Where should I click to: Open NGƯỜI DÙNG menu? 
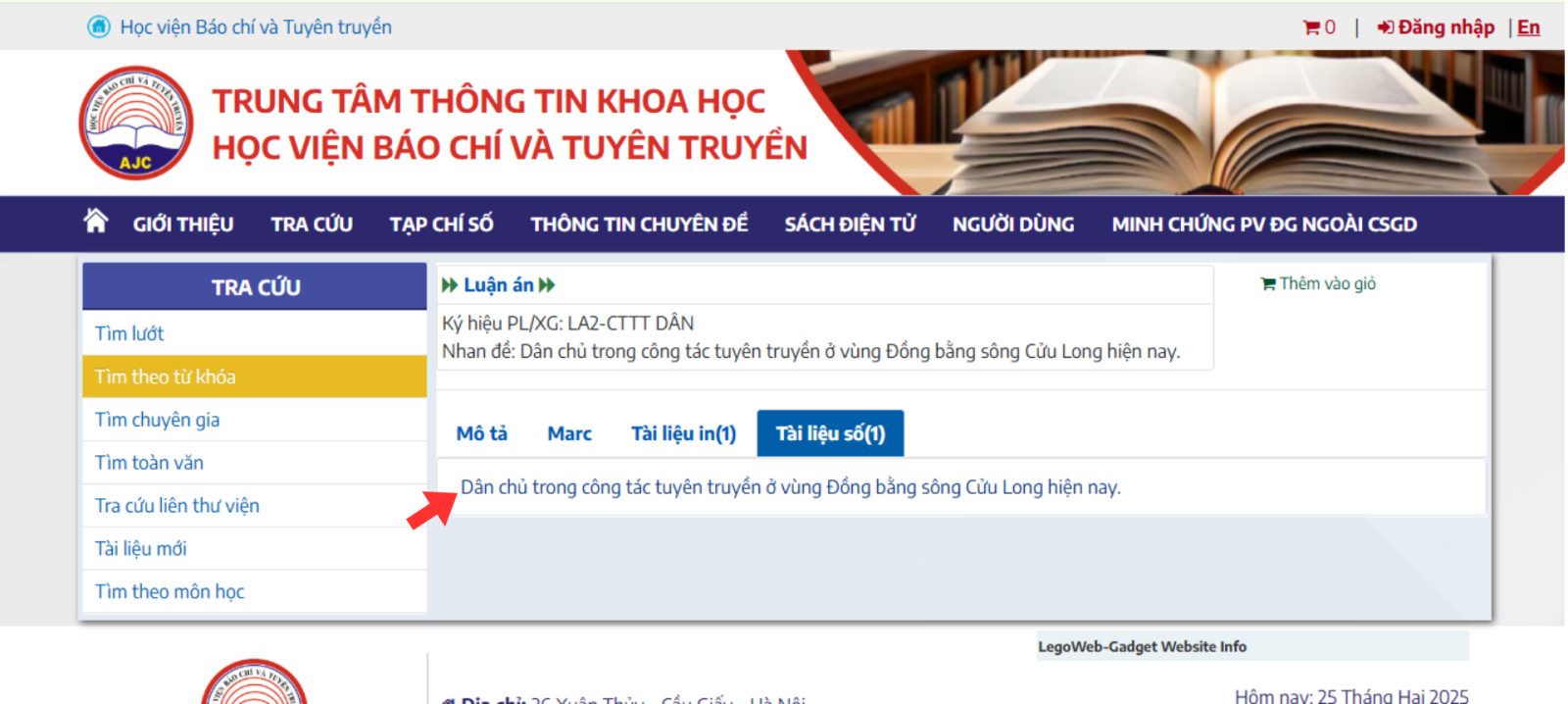tap(1013, 225)
